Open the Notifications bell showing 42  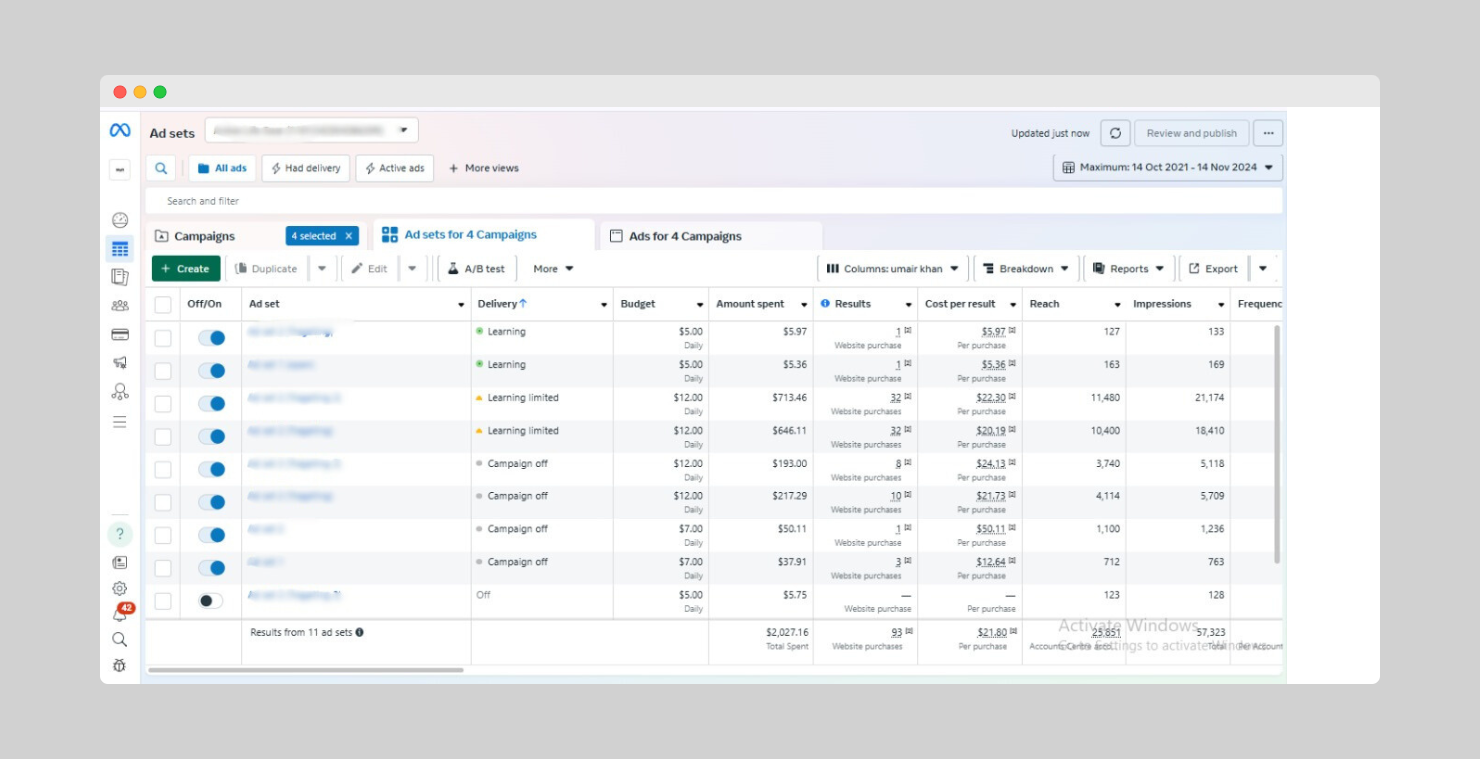[121, 614]
